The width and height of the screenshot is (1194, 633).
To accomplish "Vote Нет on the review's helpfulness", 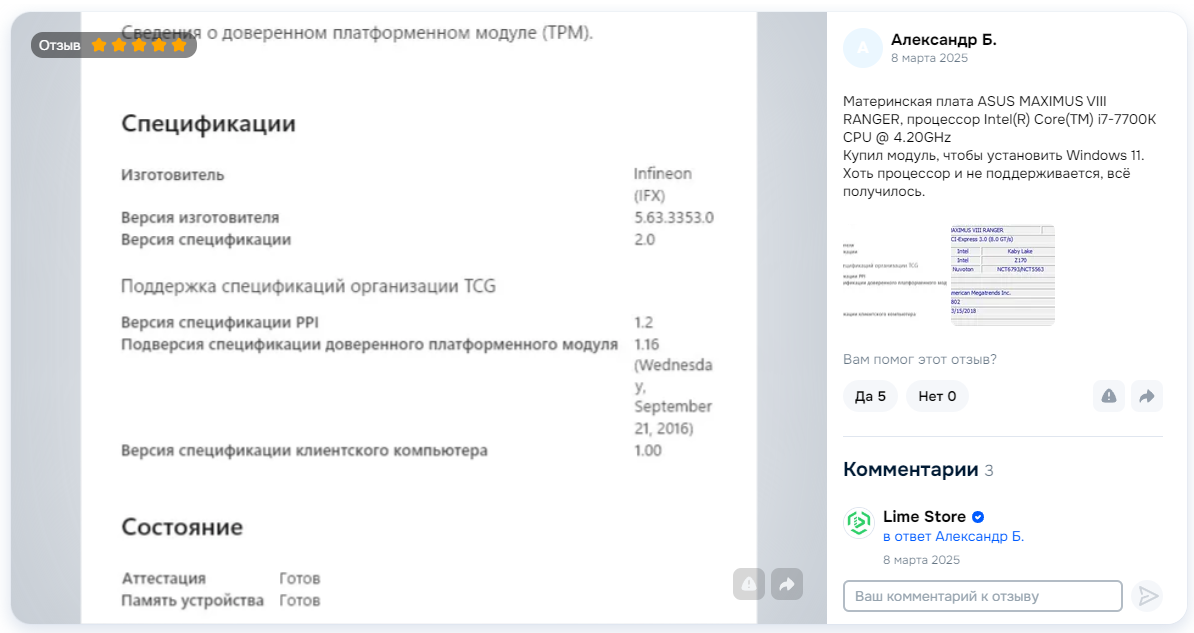I will (937, 396).
